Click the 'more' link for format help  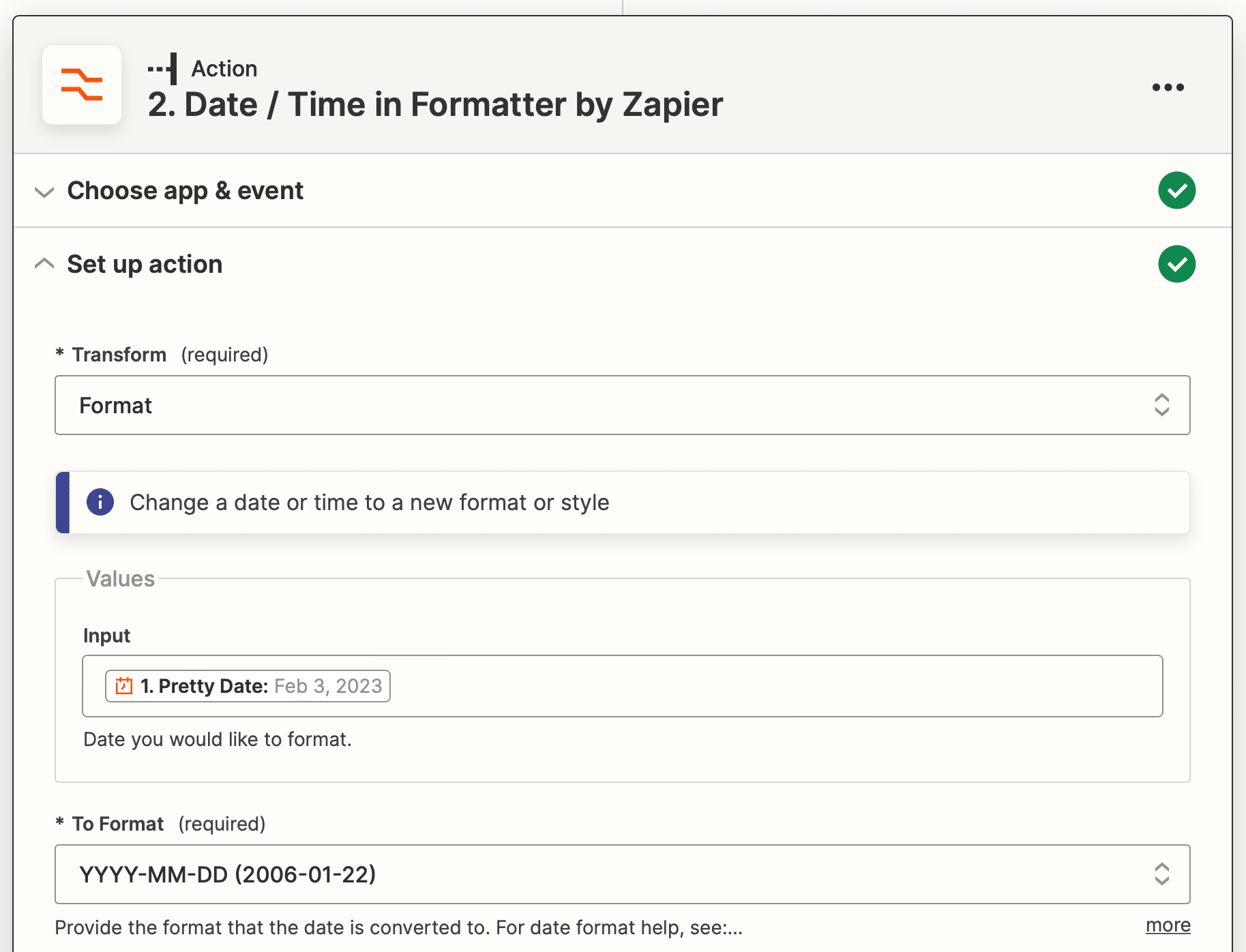(x=1168, y=925)
